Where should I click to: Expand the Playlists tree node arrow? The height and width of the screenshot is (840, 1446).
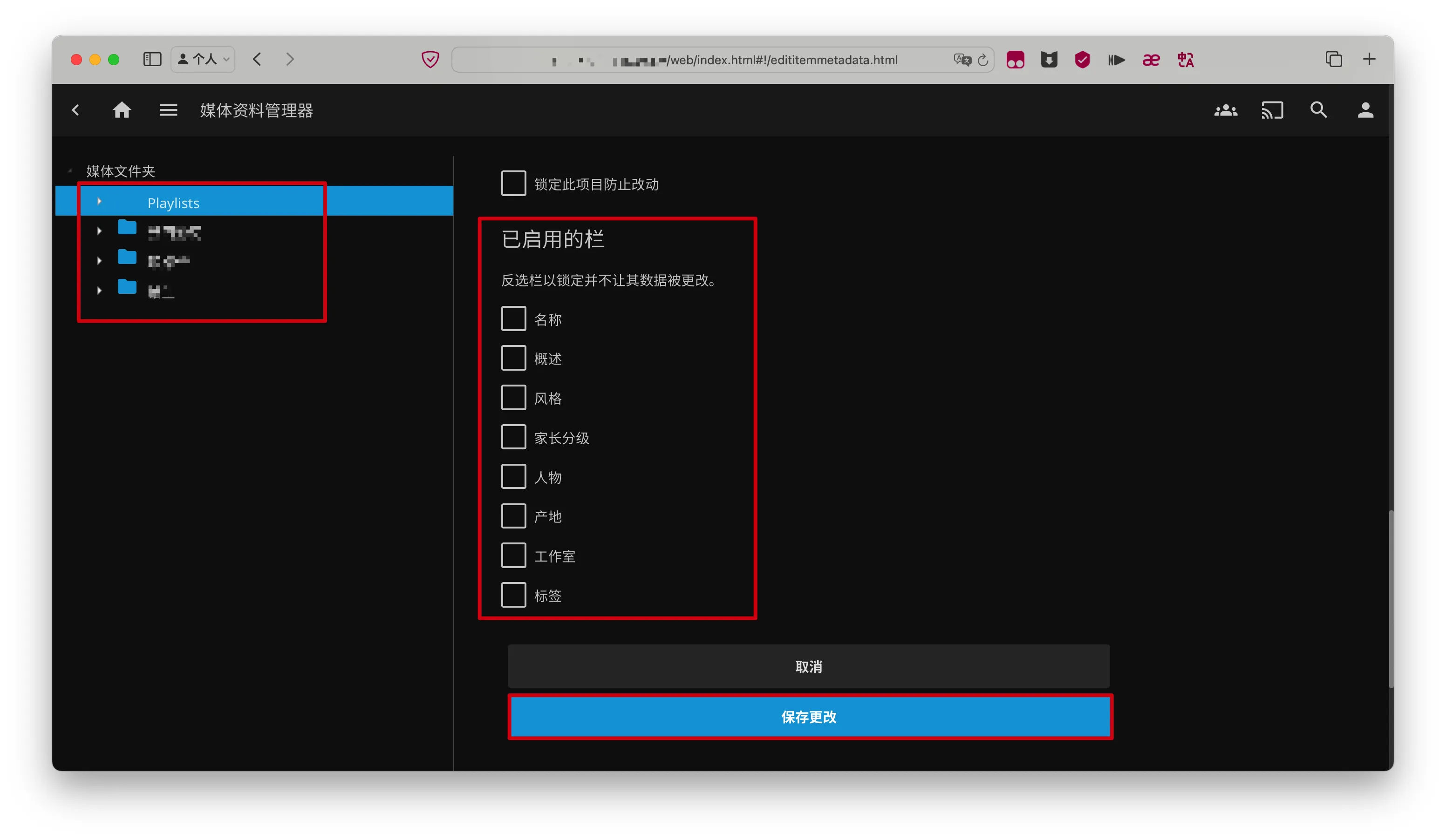point(99,201)
